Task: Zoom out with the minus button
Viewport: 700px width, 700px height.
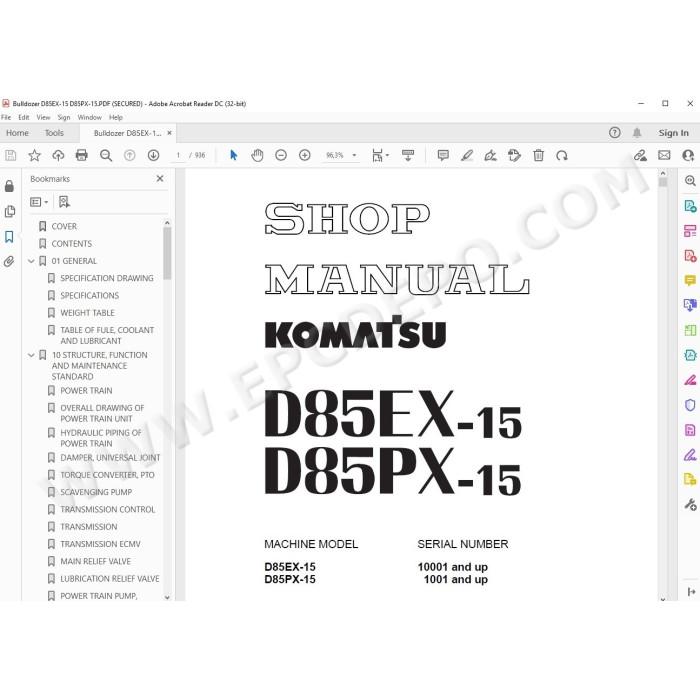Action: 281,155
